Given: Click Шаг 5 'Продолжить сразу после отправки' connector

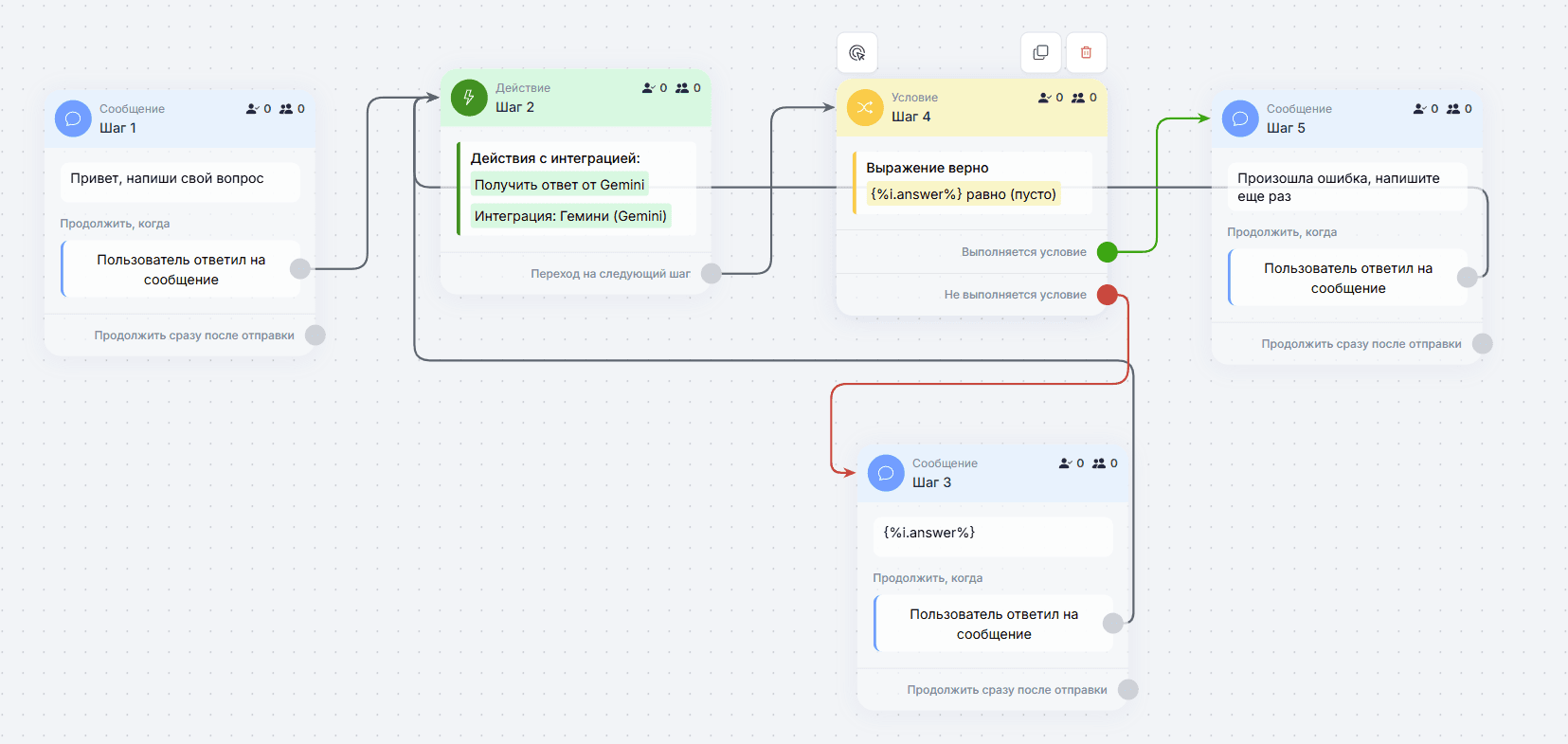Looking at the screenshot, I should point(1483,344).
